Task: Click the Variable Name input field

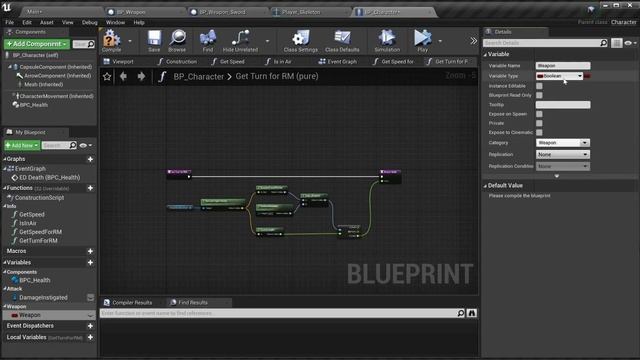Action: [x=563, y=66]
